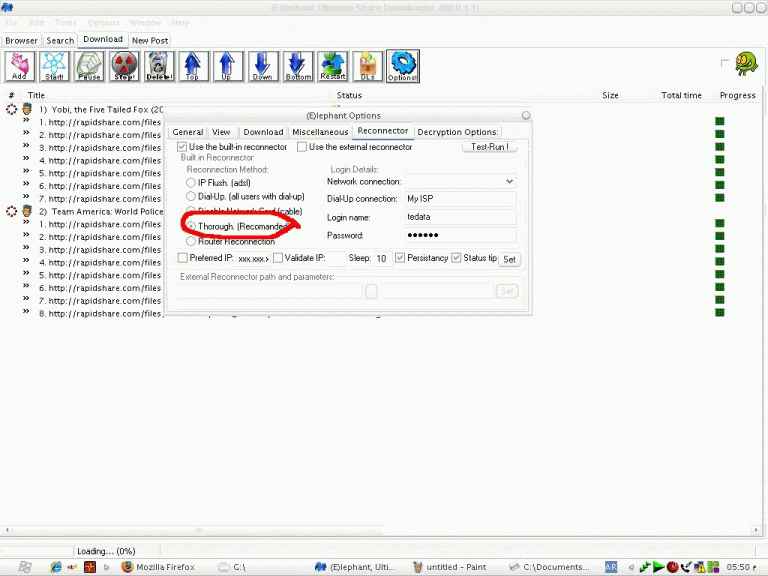
Task: Hit the red Stop toolbar icon
Action: (x=124, y=66)
